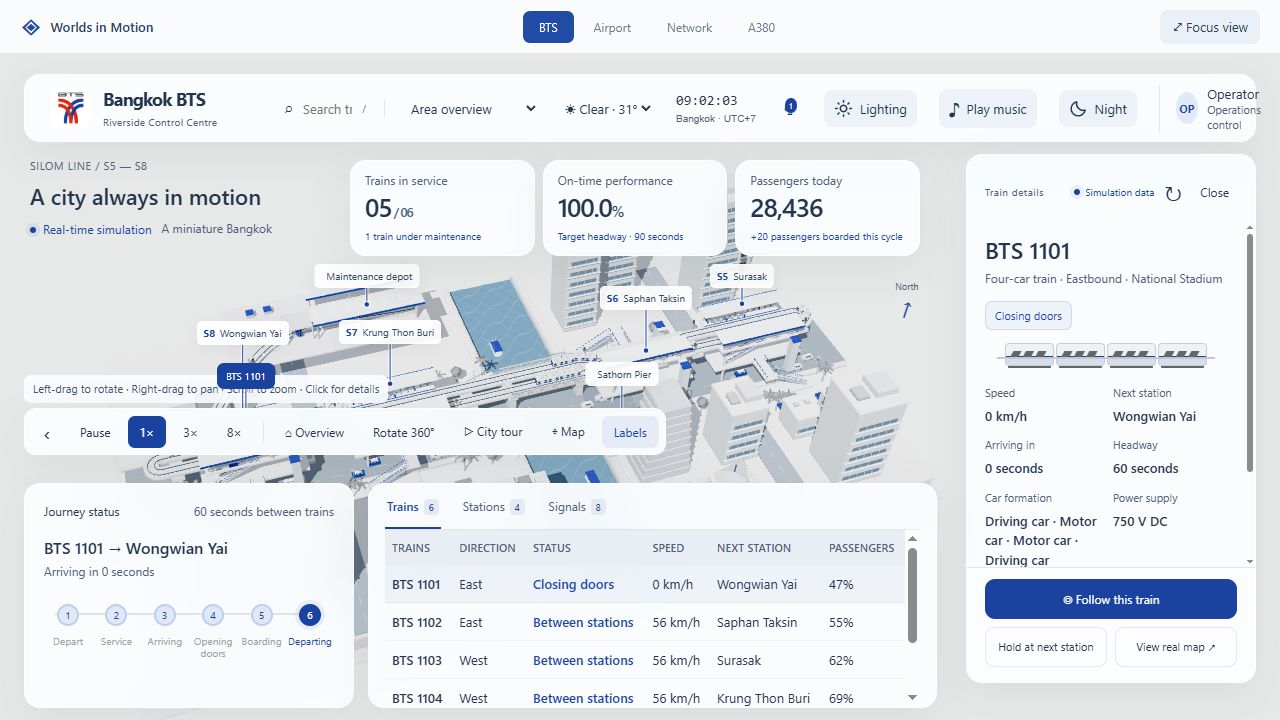Open the notifications bell
The image size is (1280, 720).
click(x=790, y=108)
